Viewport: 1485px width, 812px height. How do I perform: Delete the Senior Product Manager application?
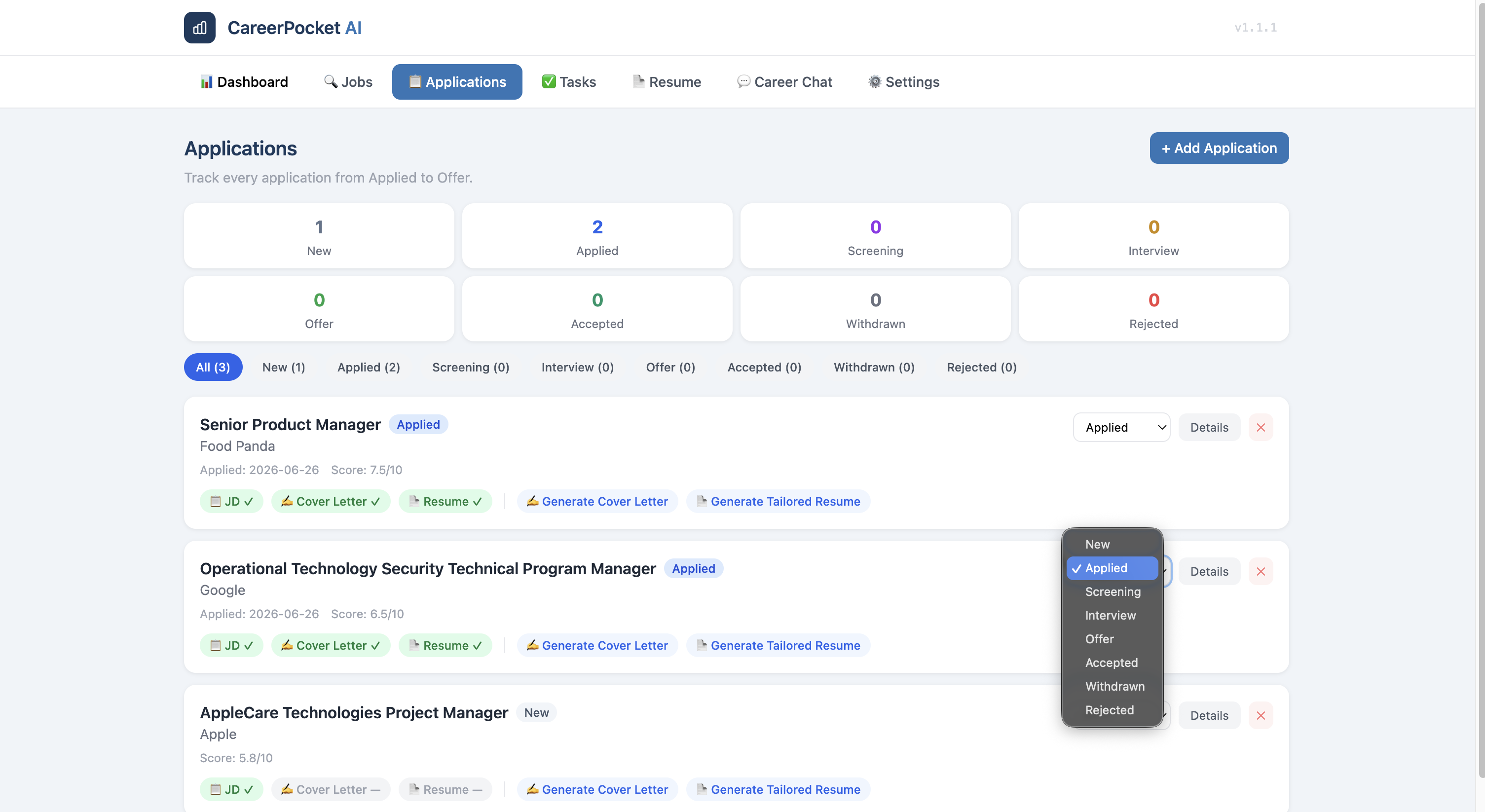pos(1261,428)
